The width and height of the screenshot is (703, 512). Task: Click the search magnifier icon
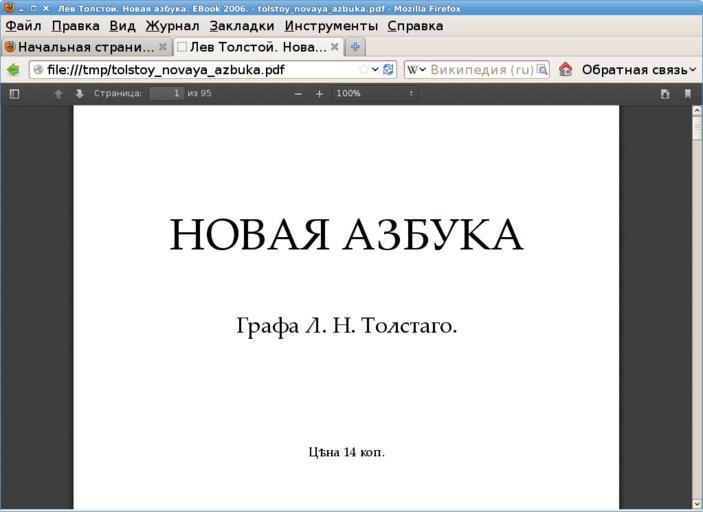(x=542, y=70)
